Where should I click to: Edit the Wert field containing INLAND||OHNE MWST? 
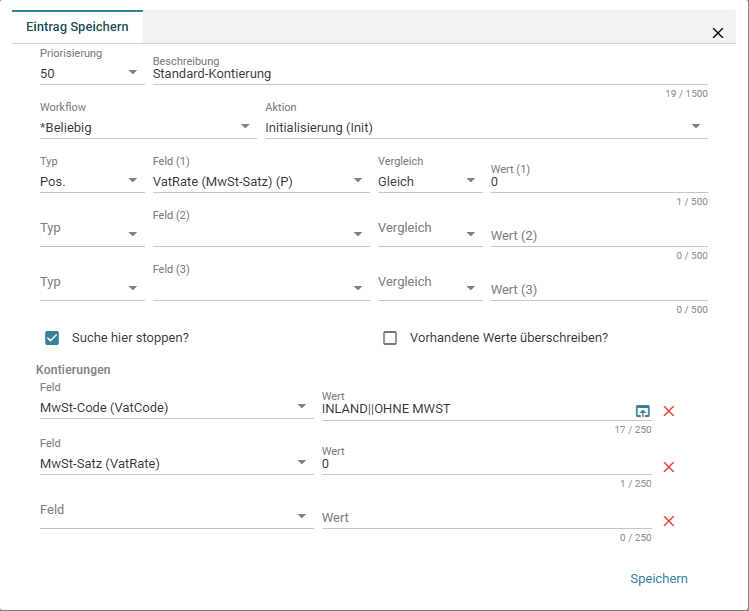click(477, 409)
